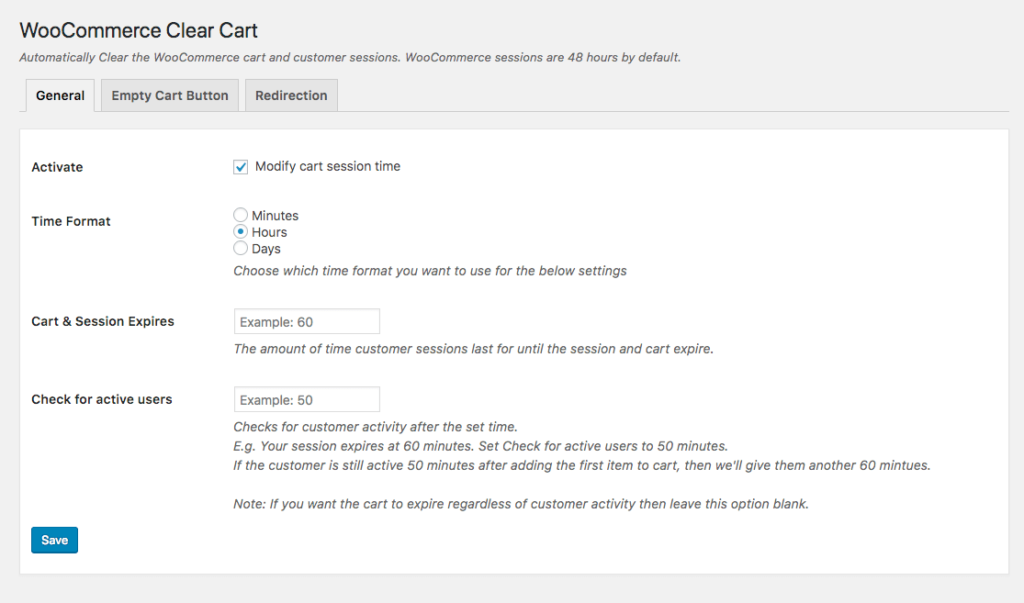Screen dimensions: 1024x603
Task: Open Redirection configuration options
Action: pos(291,95)
